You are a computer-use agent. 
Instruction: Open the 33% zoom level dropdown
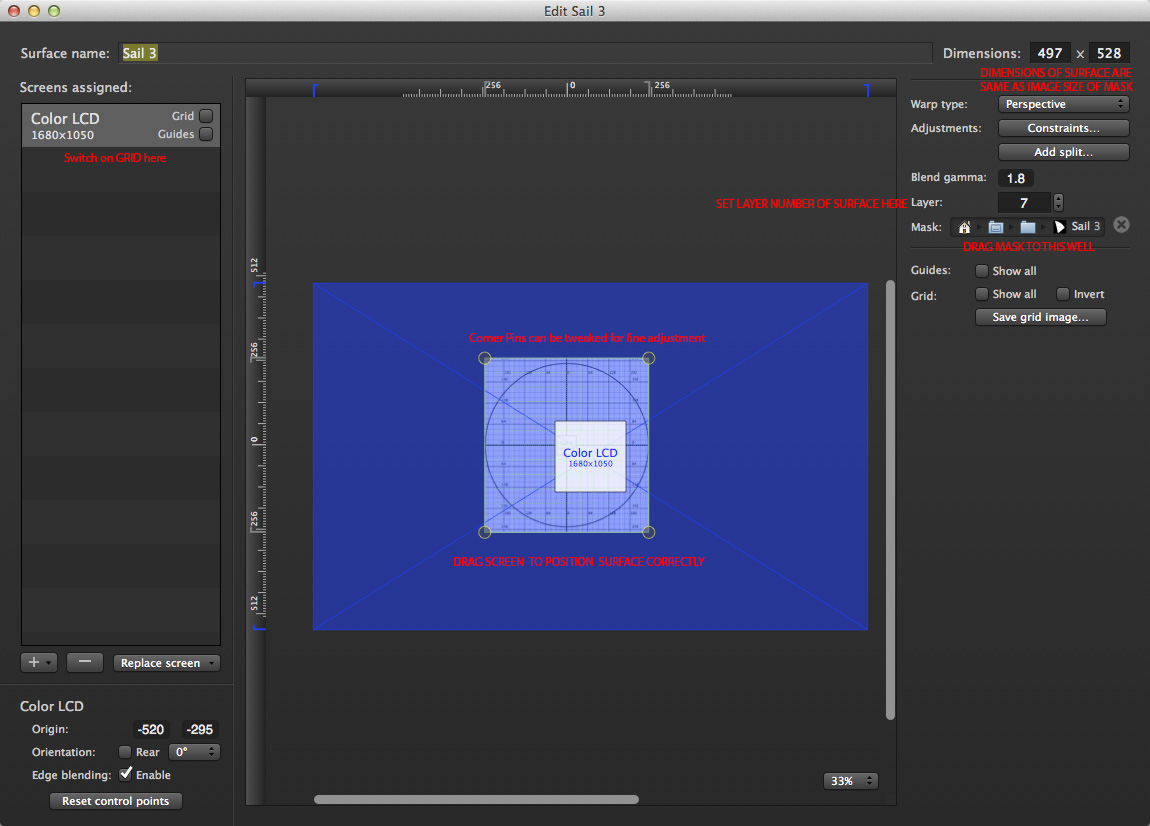coord(851,781)
